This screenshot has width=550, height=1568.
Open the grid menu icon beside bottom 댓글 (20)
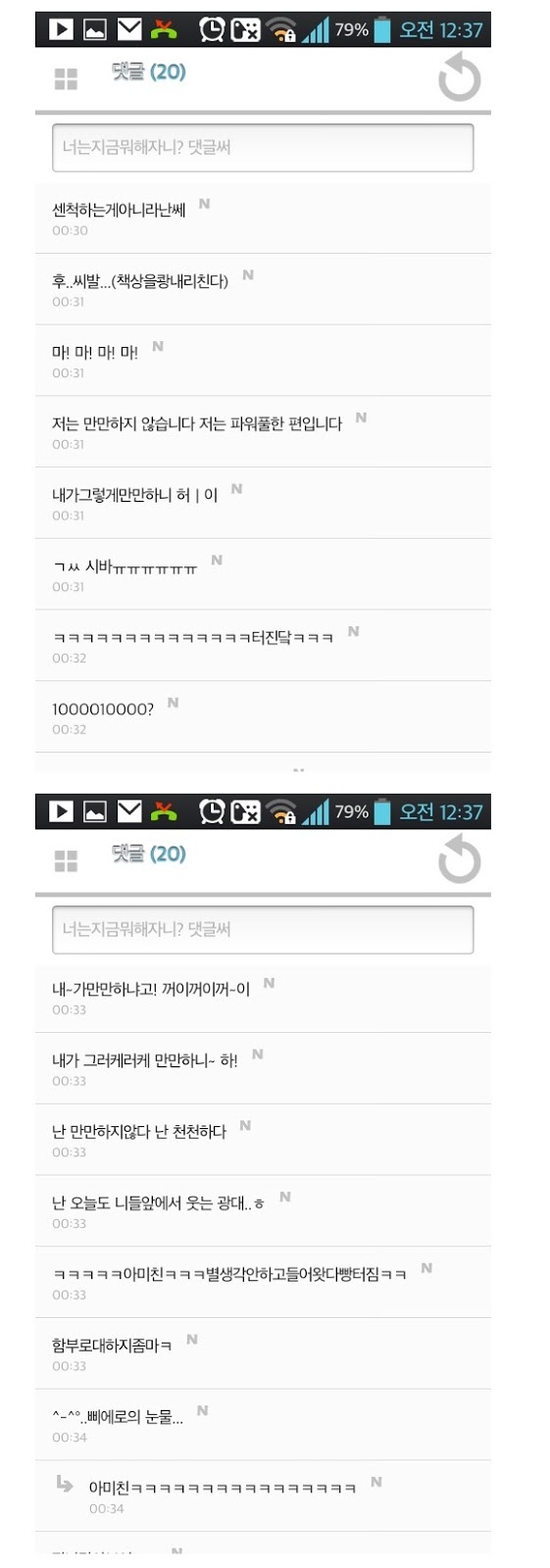(x=66, y=861)
